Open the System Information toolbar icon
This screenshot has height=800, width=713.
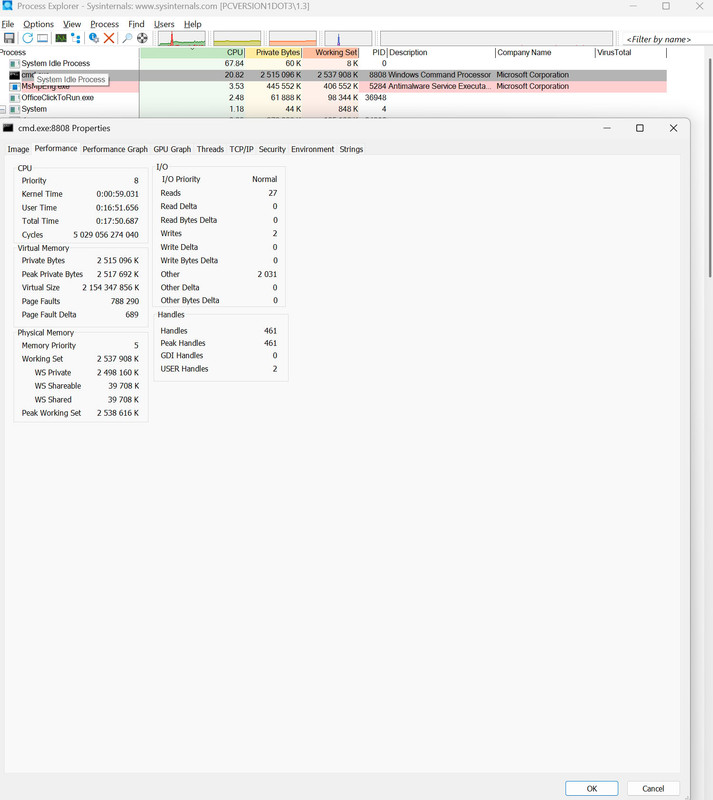point(61,38)
